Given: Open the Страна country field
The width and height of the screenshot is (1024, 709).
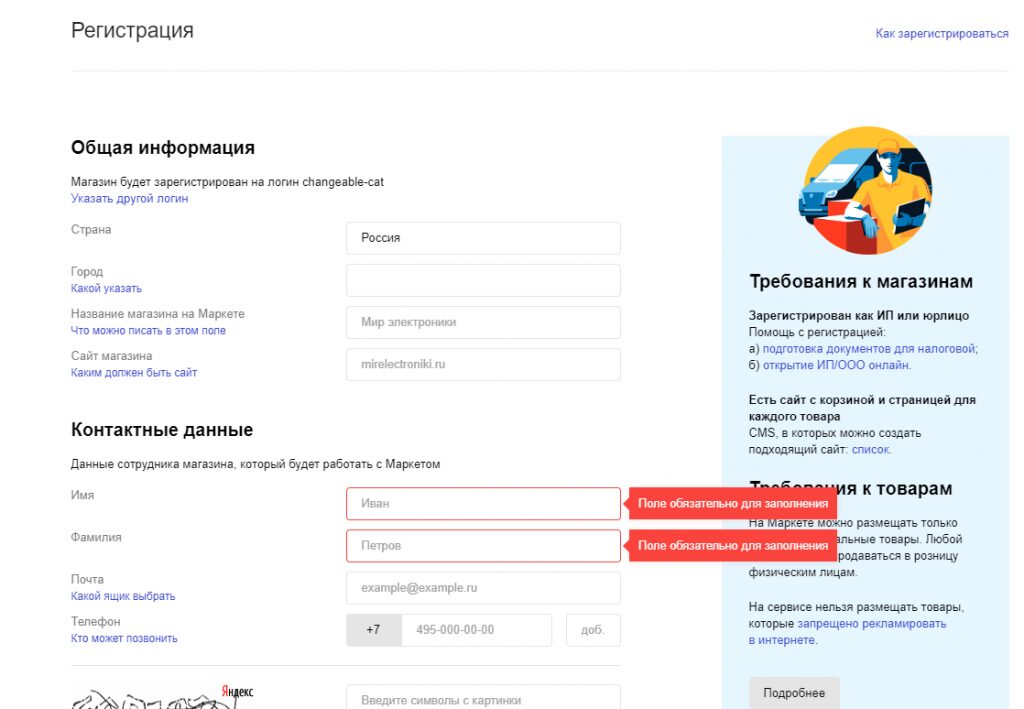Looking at the screenshot, I should pyautogui.click(x=483, y=238).
